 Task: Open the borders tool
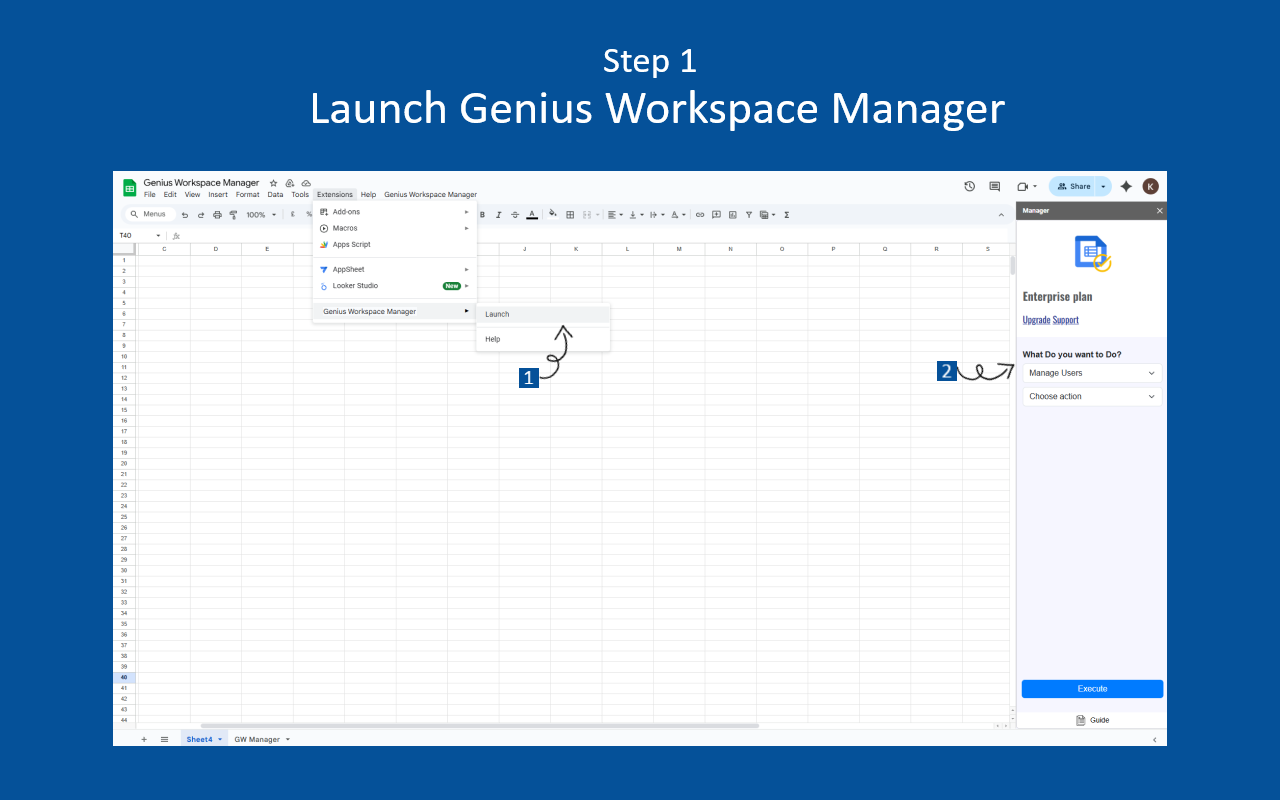[570, 215]
